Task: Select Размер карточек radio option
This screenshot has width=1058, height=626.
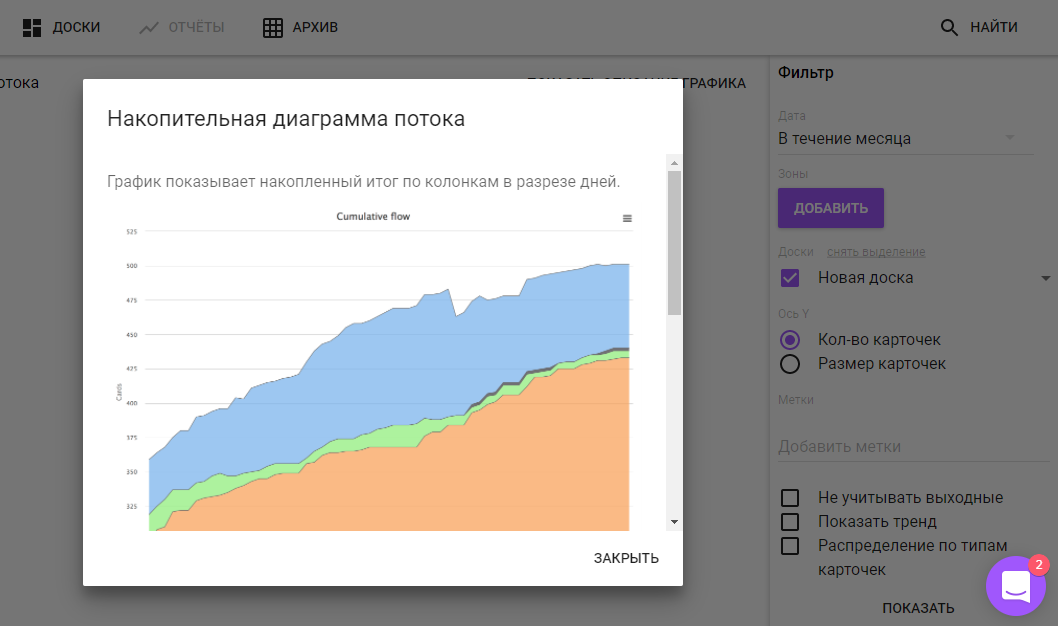Action: [790, 364]
